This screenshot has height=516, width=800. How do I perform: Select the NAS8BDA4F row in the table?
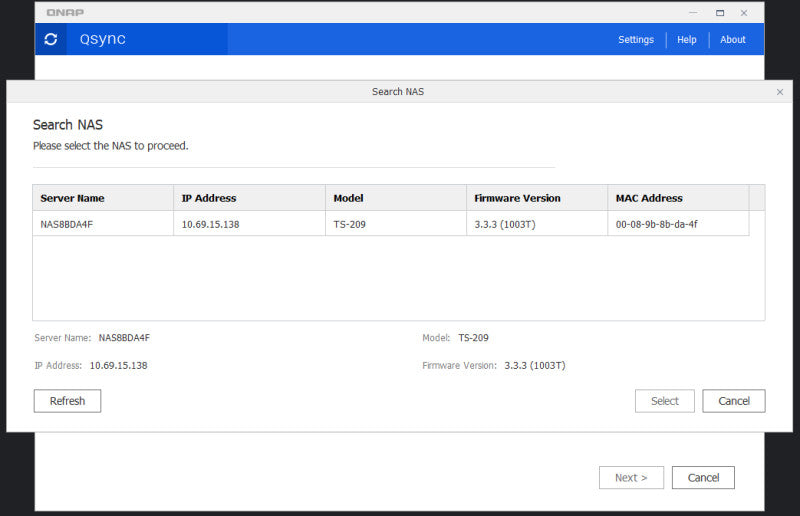[x=391, y=224]
